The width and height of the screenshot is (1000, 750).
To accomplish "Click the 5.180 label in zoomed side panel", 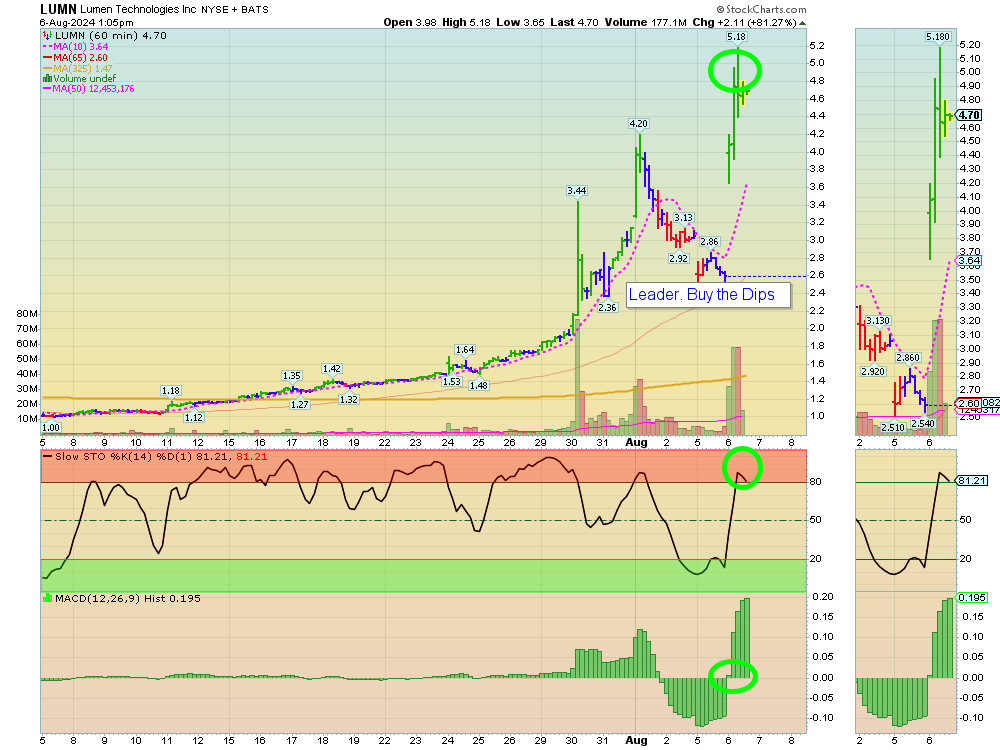I will (938, 37).
